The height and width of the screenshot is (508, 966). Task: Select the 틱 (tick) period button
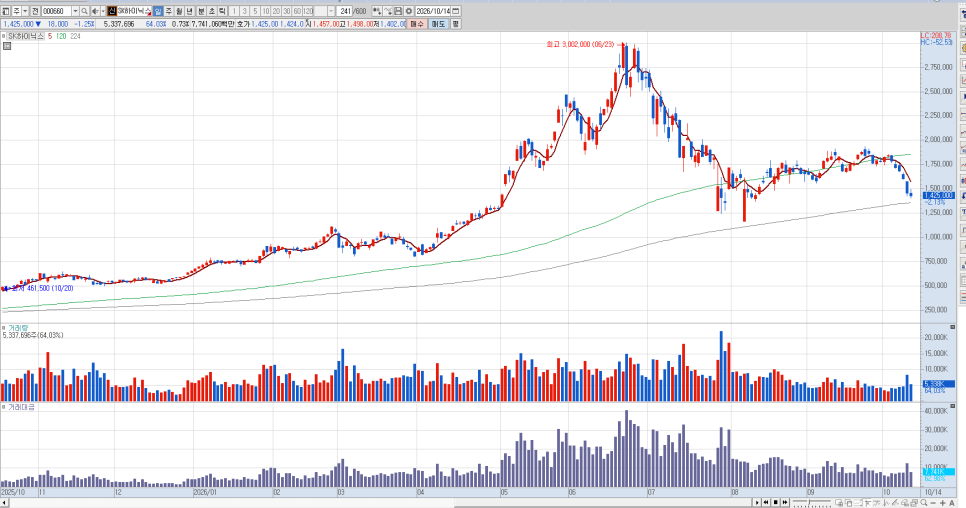click(x=222, y=11)
